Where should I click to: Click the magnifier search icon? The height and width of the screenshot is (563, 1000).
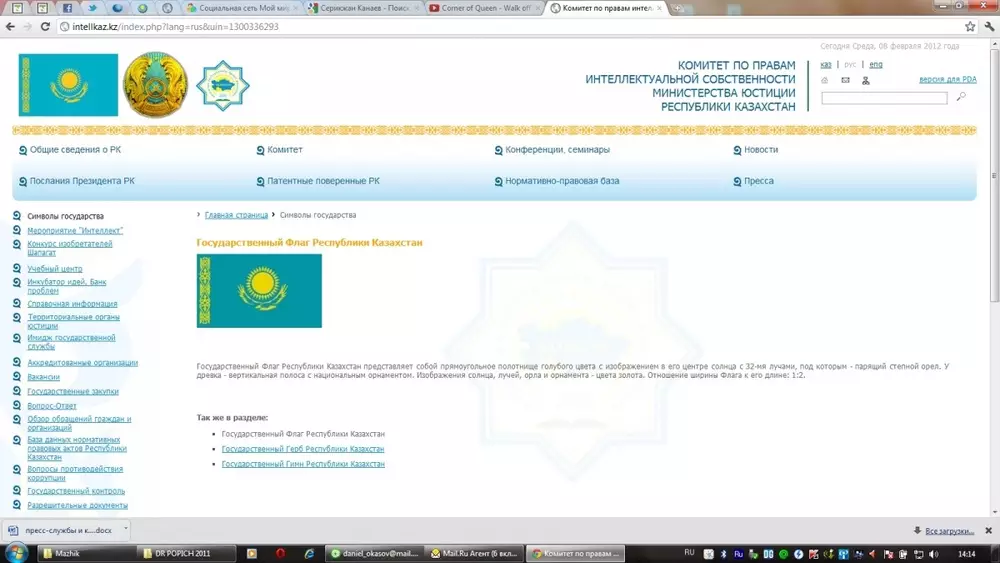(961, 97)
